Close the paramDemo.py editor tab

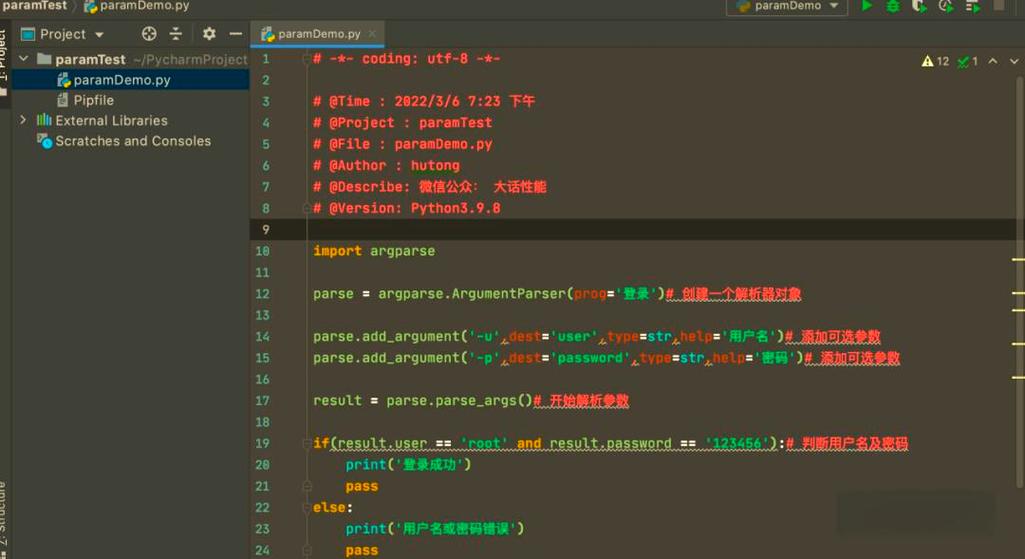372,34
